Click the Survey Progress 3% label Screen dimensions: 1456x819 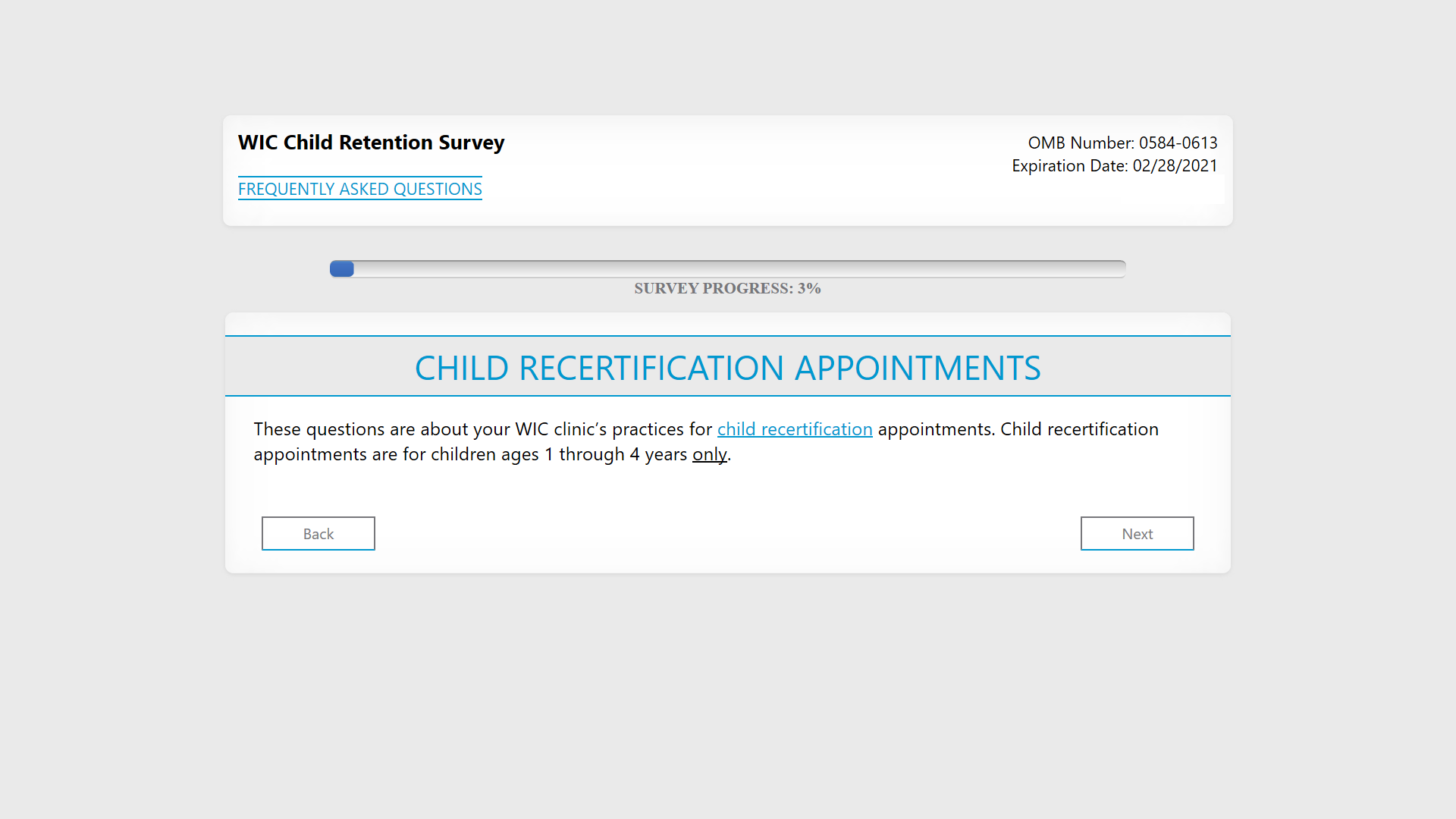727,289
